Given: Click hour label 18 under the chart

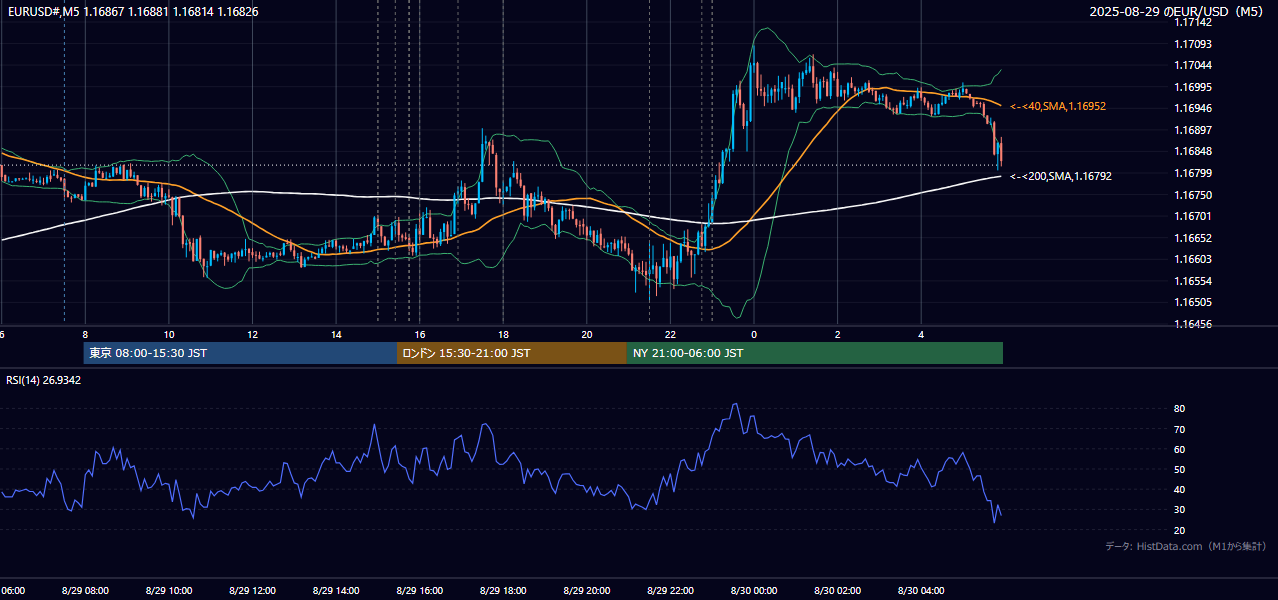Looking at the screenshot, I should tap(503, 334).
